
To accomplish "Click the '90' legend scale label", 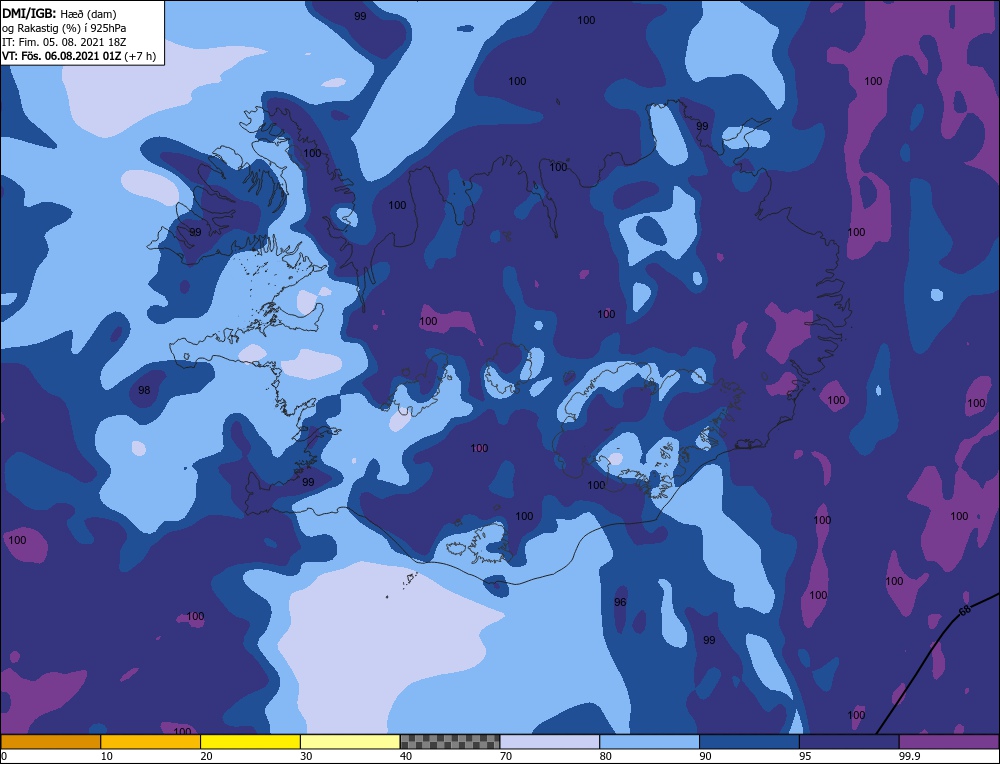I will coord(705,756).
